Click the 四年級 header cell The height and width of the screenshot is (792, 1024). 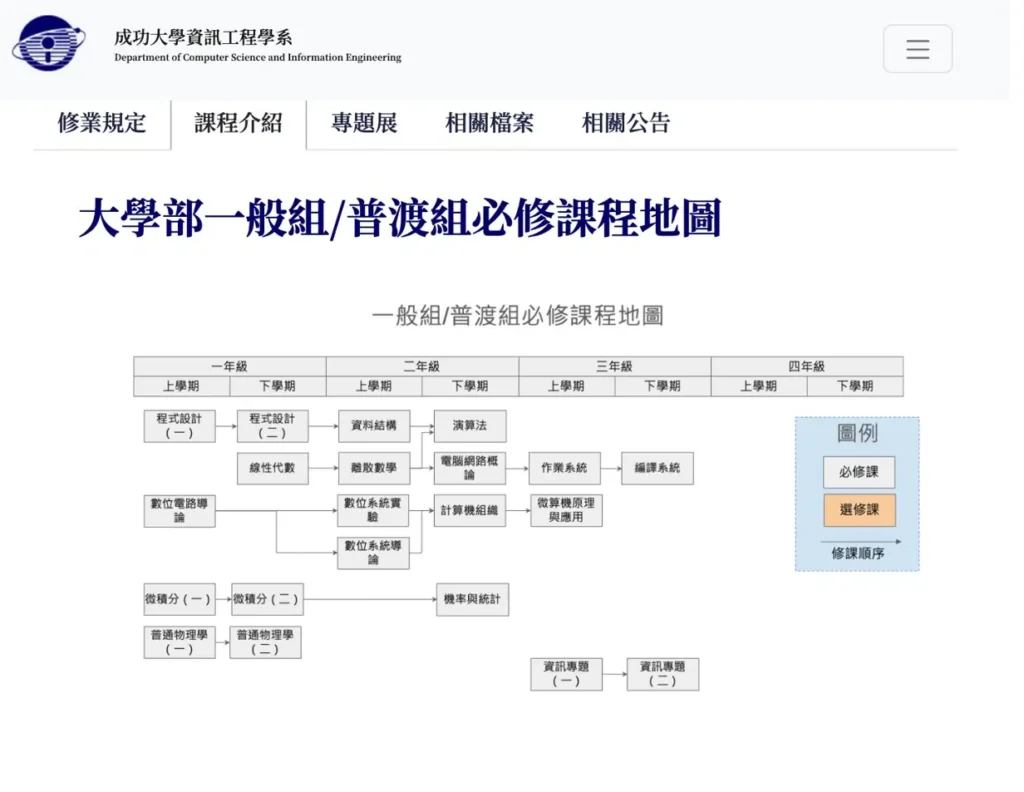[x=807, y=366]
